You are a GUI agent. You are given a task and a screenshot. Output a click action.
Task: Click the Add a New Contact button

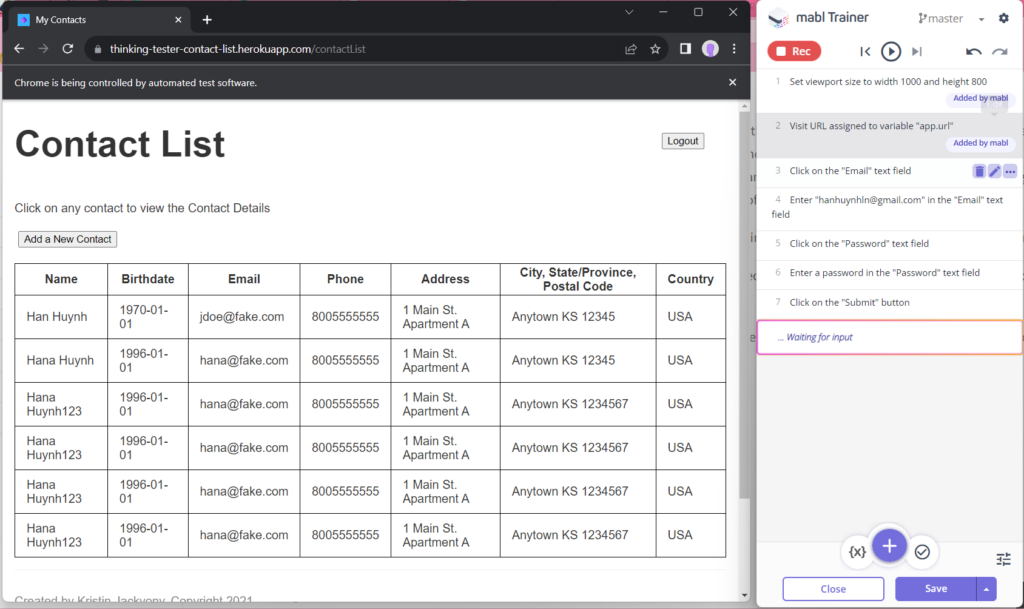pos(68,239)
